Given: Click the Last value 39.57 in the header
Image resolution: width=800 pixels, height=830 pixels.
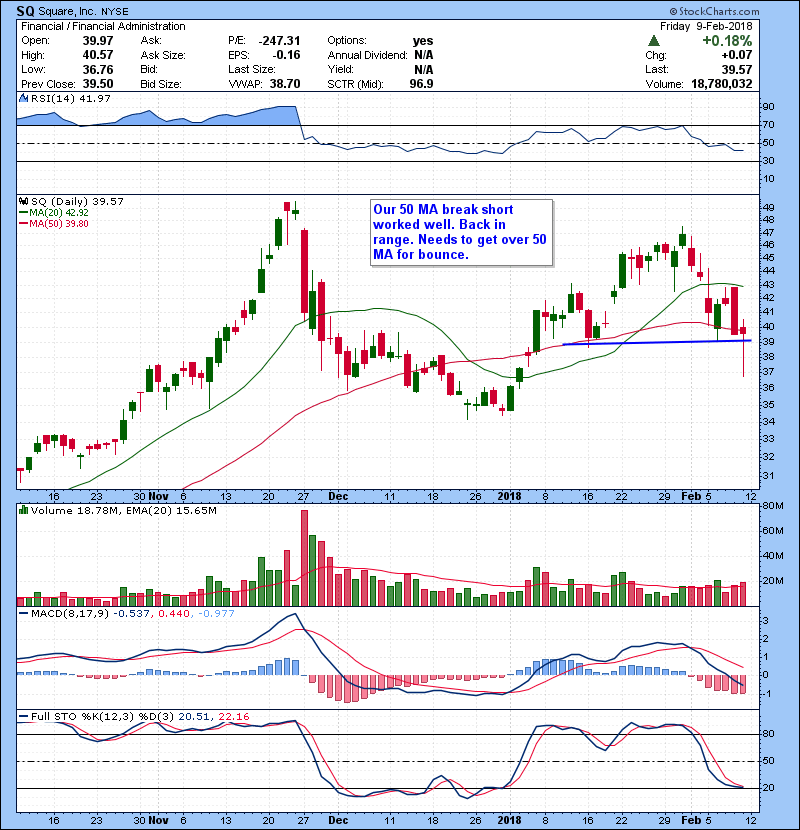Looking at the screenshot, I should (x=737, y=69).
